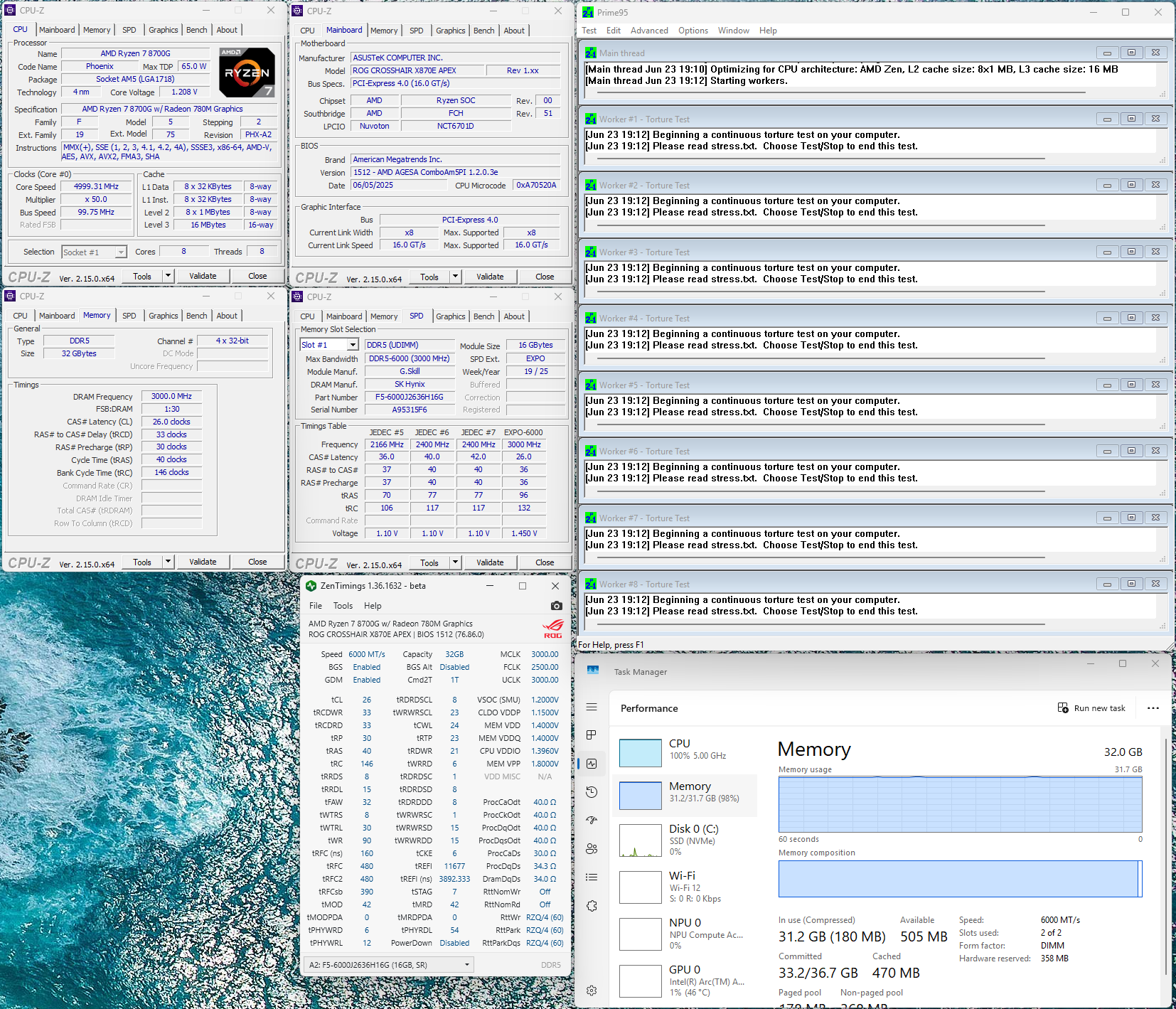Click Task Manager right-side vertical scrollbar
Screen dimensions: 1176x1009
(x=1165, y=857)
